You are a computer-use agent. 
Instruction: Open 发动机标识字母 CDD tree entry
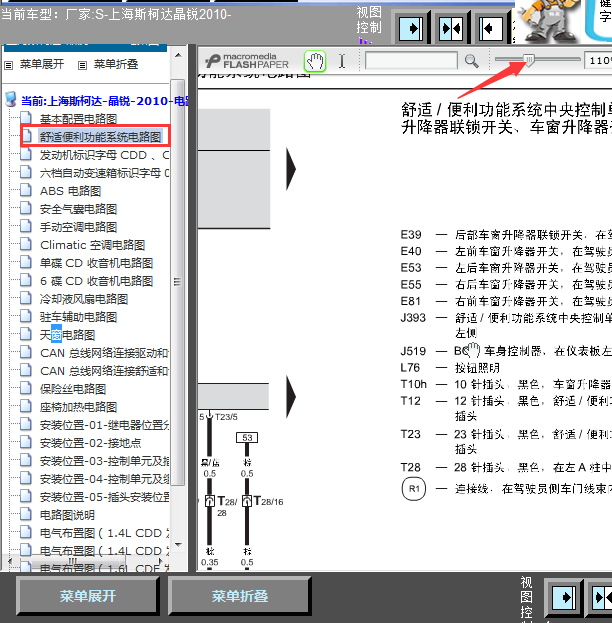[x=104, y=155]
